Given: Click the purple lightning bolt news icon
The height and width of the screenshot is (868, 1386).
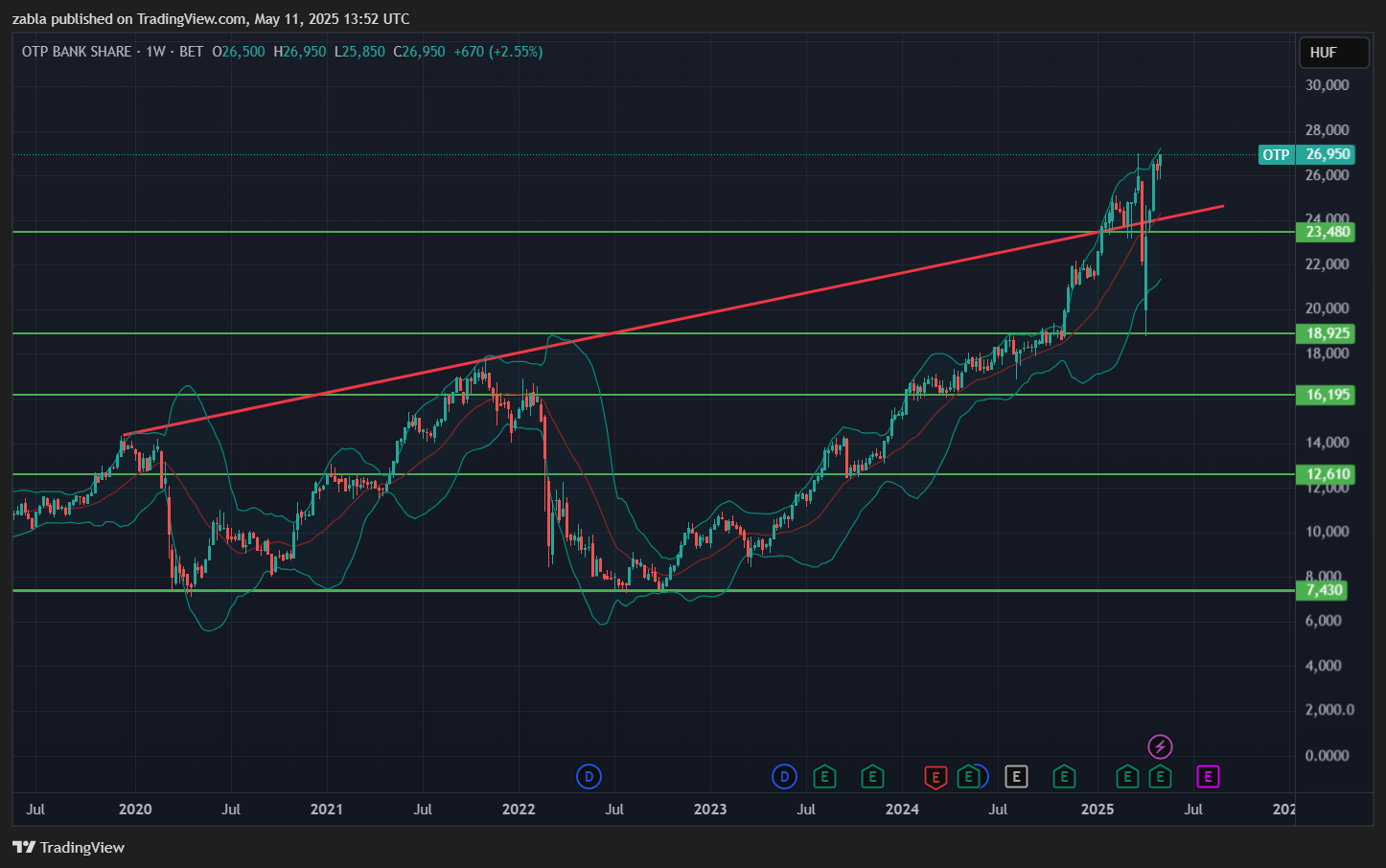Looking at the screenshot, I should (1160, 746).
